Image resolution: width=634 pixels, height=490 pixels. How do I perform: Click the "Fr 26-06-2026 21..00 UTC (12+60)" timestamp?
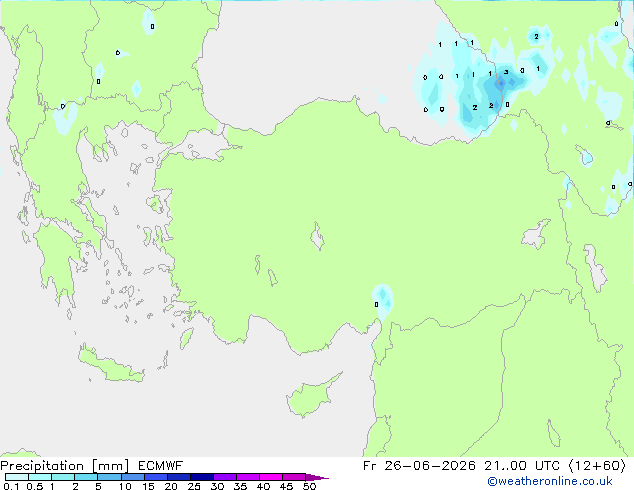tap(494, 466)
